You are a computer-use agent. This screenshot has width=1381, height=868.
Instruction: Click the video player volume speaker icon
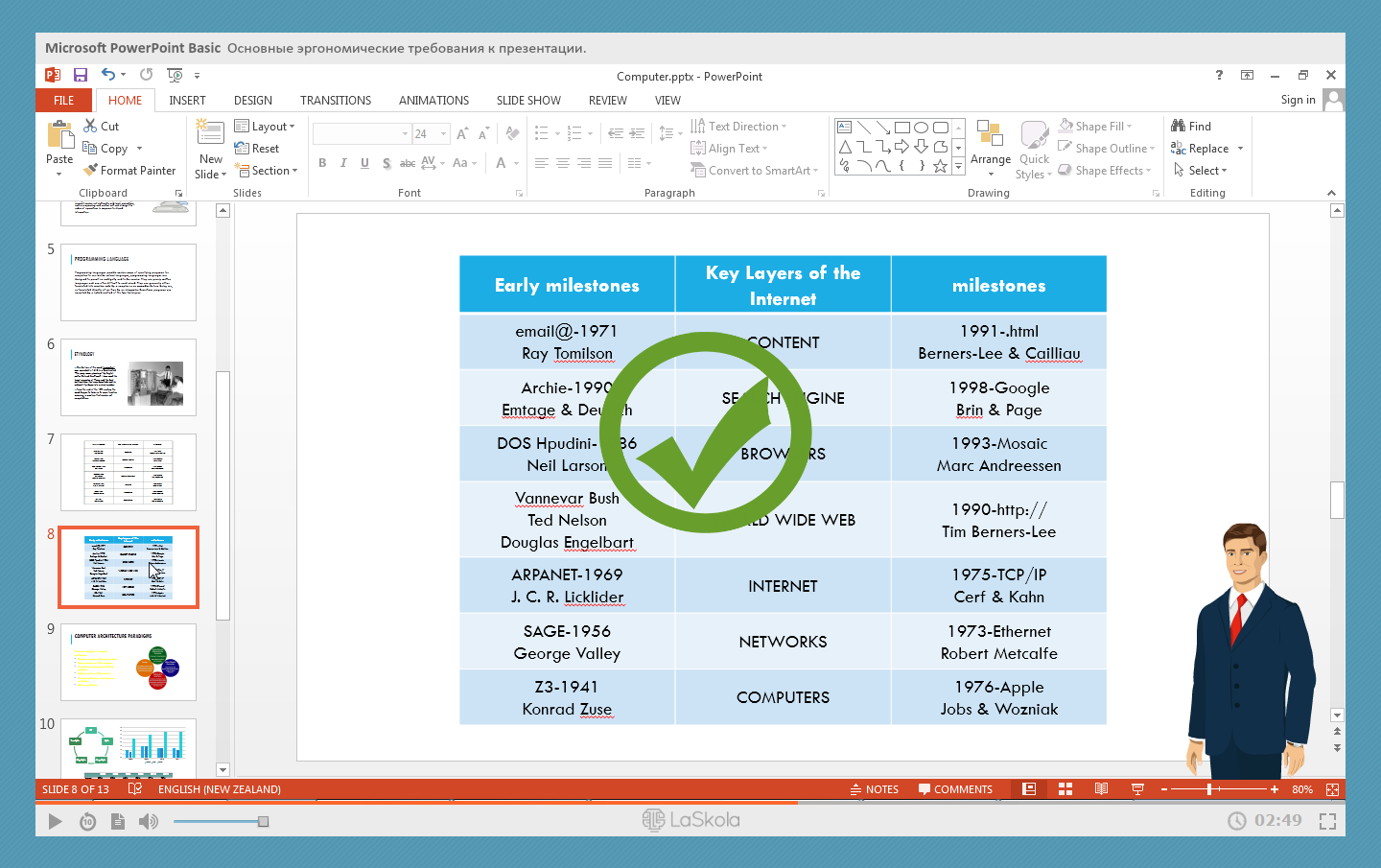click(148, 821)
